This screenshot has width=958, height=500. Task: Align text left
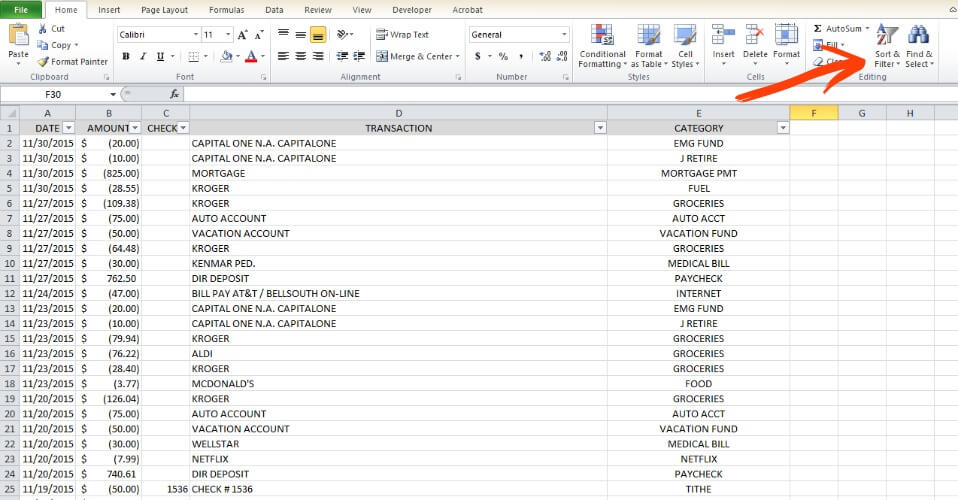pos(283,56)
